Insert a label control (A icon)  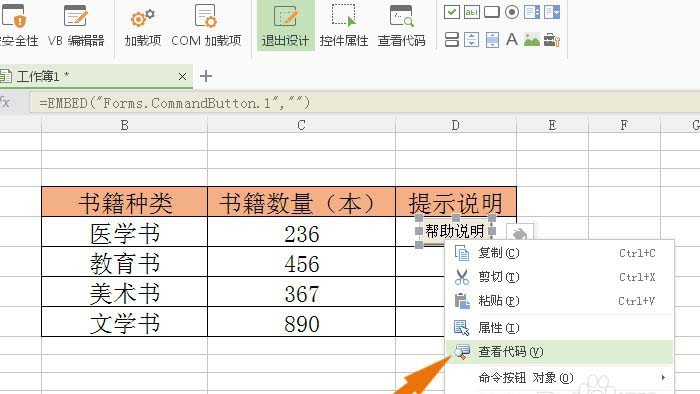click(512, 40)
